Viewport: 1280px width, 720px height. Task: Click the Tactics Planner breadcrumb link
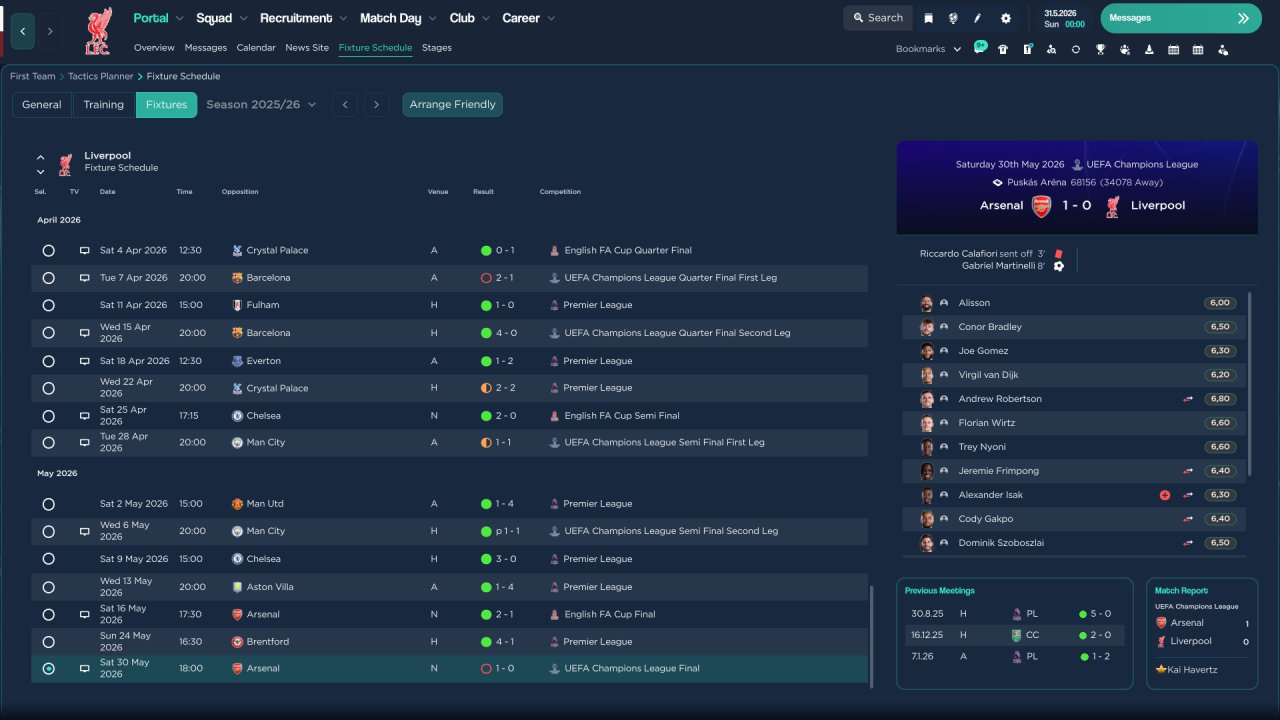point(101,76)
